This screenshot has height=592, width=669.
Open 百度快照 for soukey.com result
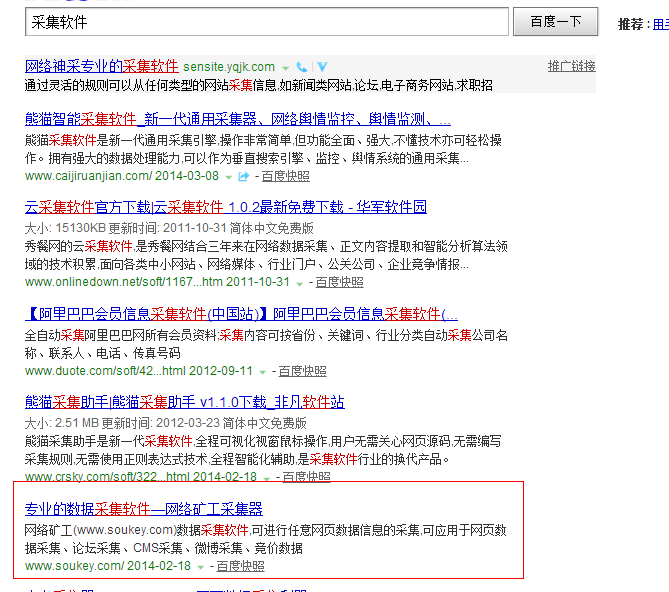click(240, 566)
